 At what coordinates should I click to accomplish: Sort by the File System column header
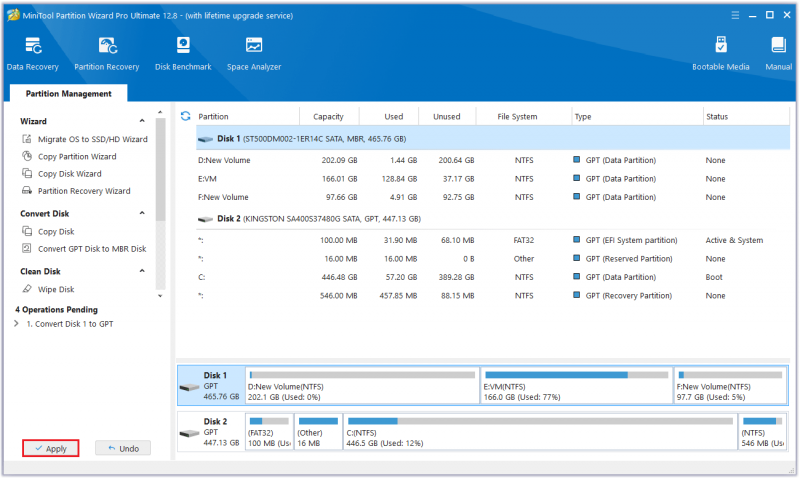pos(517,116)
